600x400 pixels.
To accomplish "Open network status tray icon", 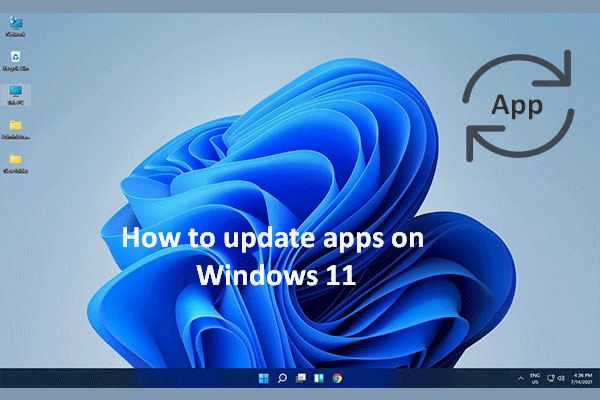I will 551,378.
